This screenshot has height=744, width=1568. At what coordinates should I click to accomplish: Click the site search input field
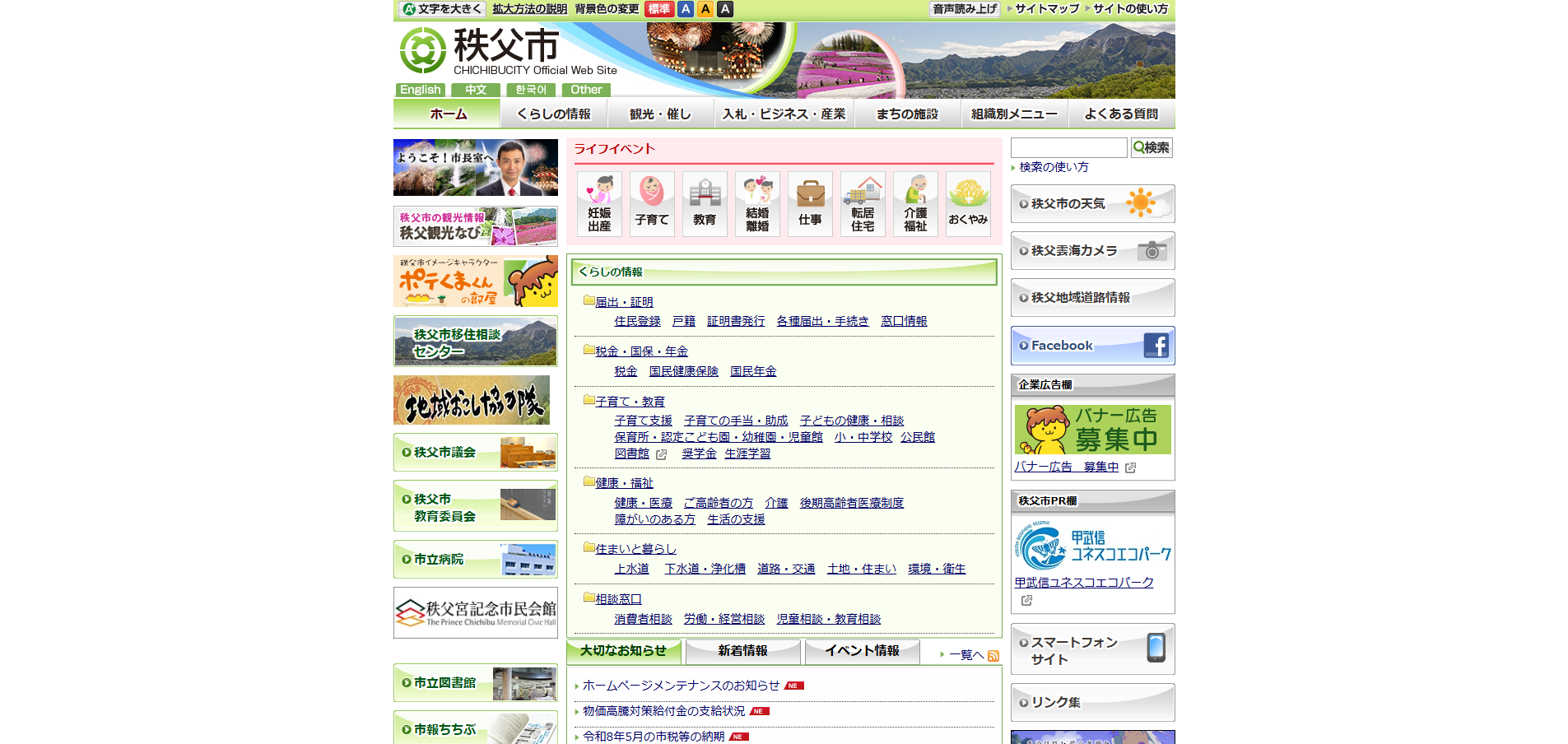[1069, 147]
